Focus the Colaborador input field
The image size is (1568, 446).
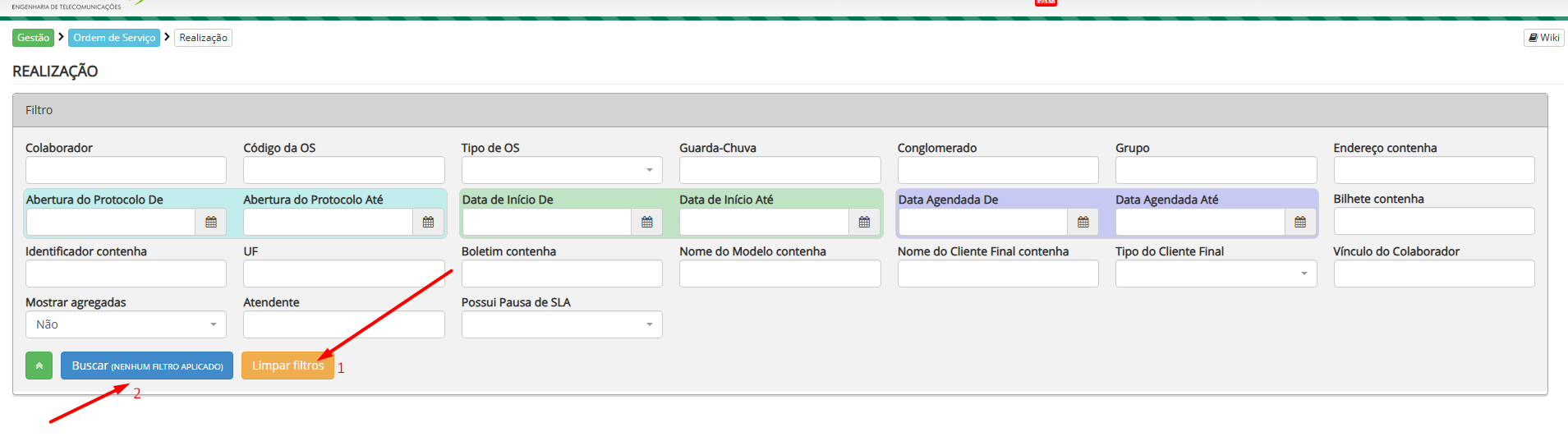[x=126, y=170]
